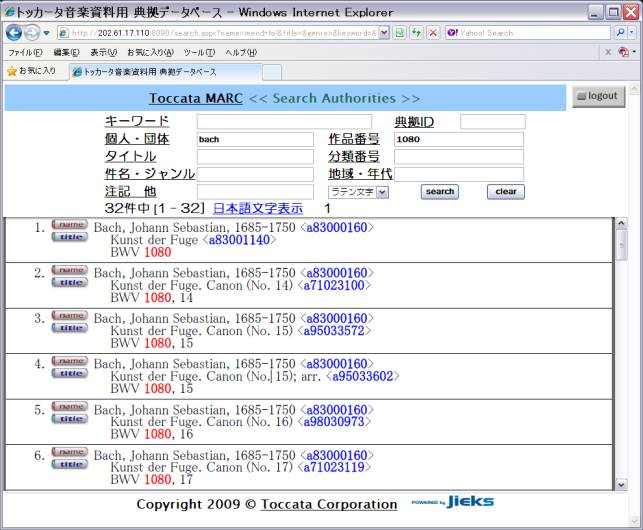
Task: Open the ラテン文字 script dropdown
Action: [358, 192]
